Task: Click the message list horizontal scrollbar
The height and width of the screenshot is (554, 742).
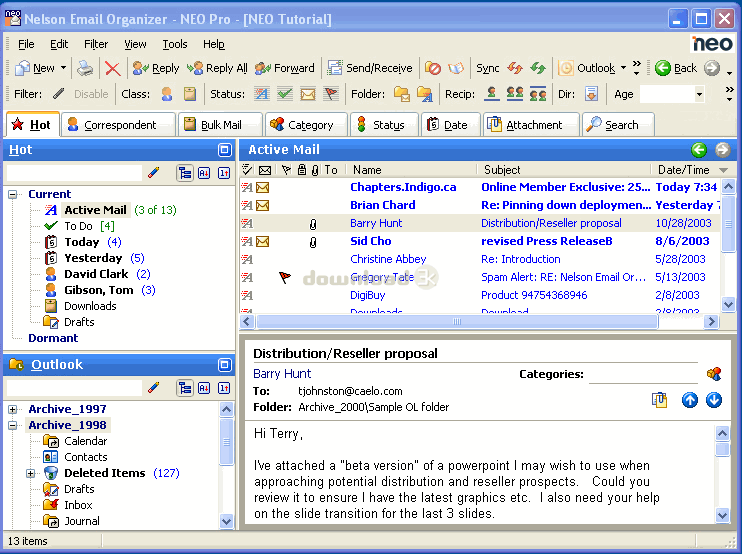Action: point(457,322)
